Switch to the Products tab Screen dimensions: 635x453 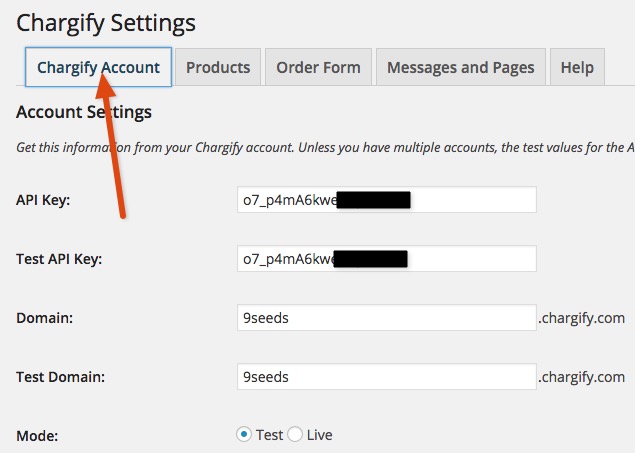(218, 67)
